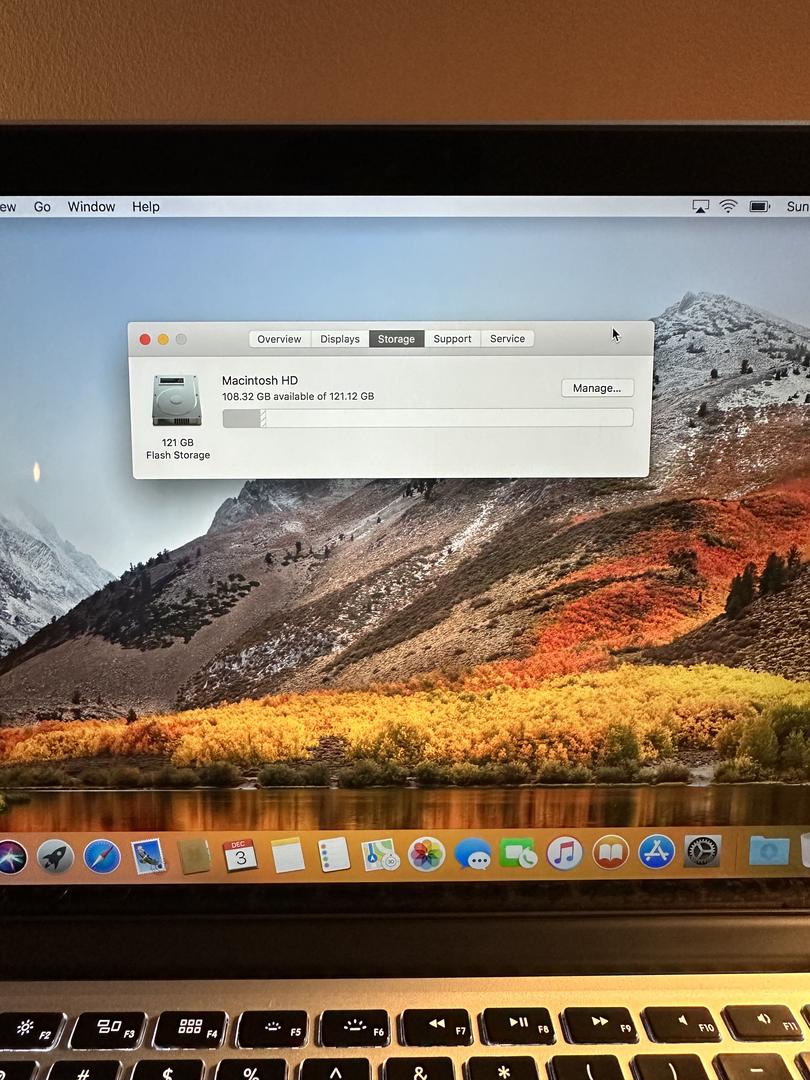Open the Go menu
The width and height of the screenshot is (810, 1080).
point(42,207)
